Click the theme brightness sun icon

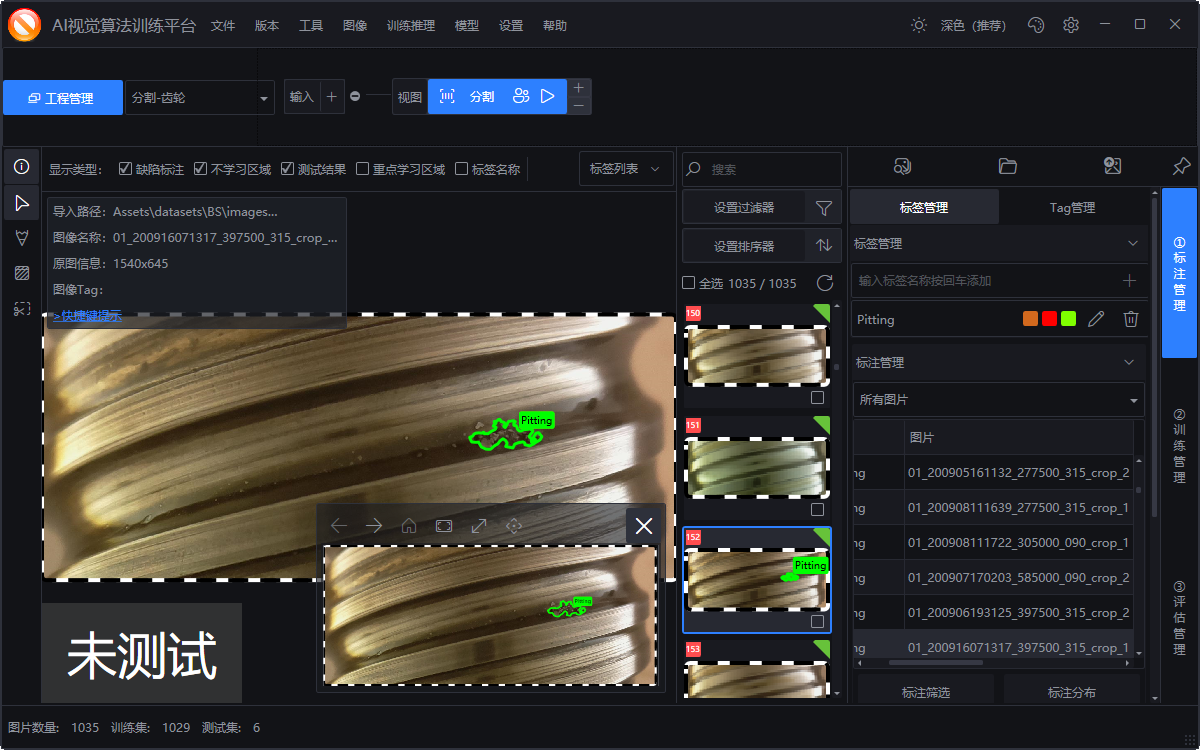(919, 25)
